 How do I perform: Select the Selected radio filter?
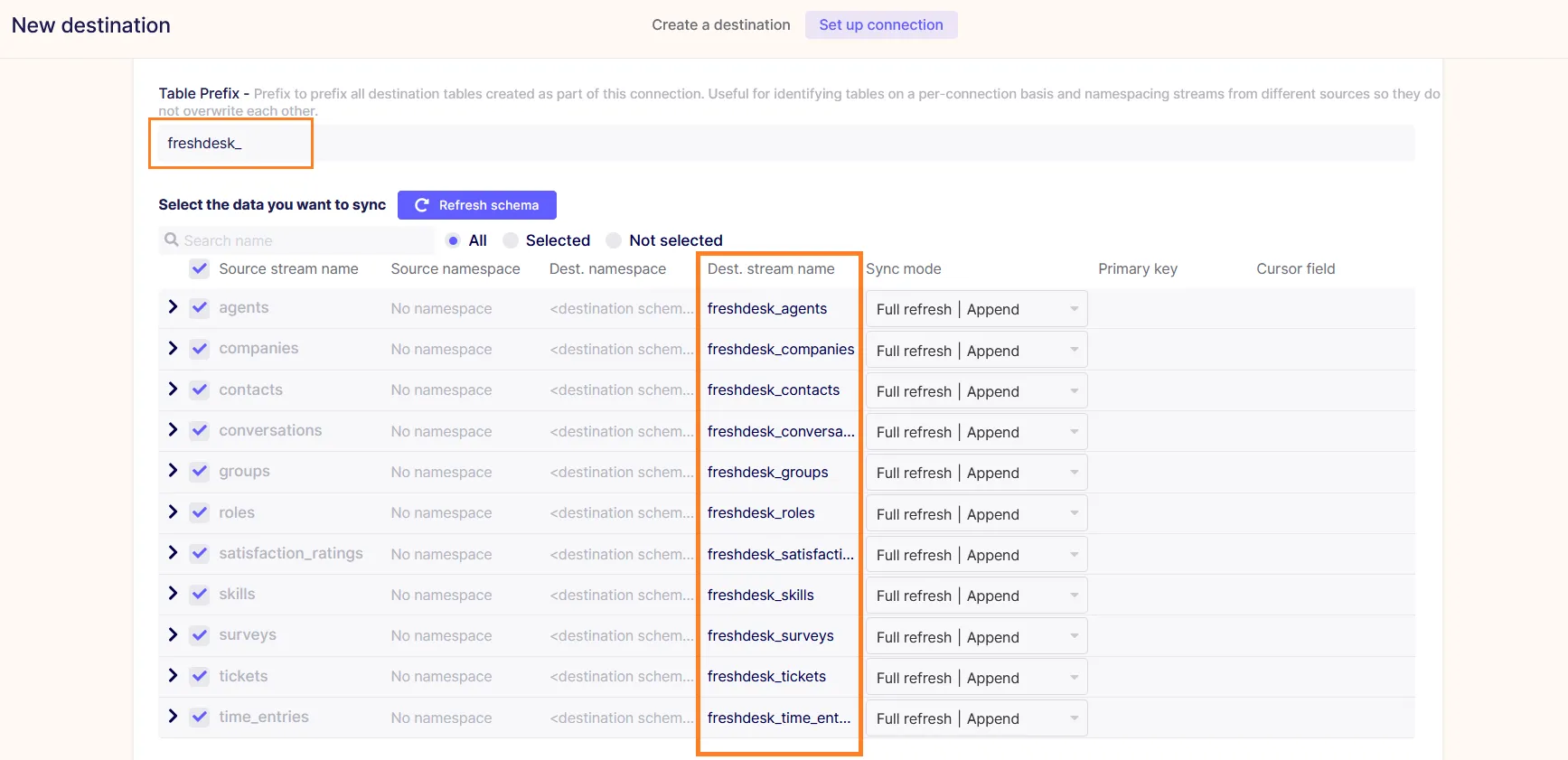click(x=511, y=240)
